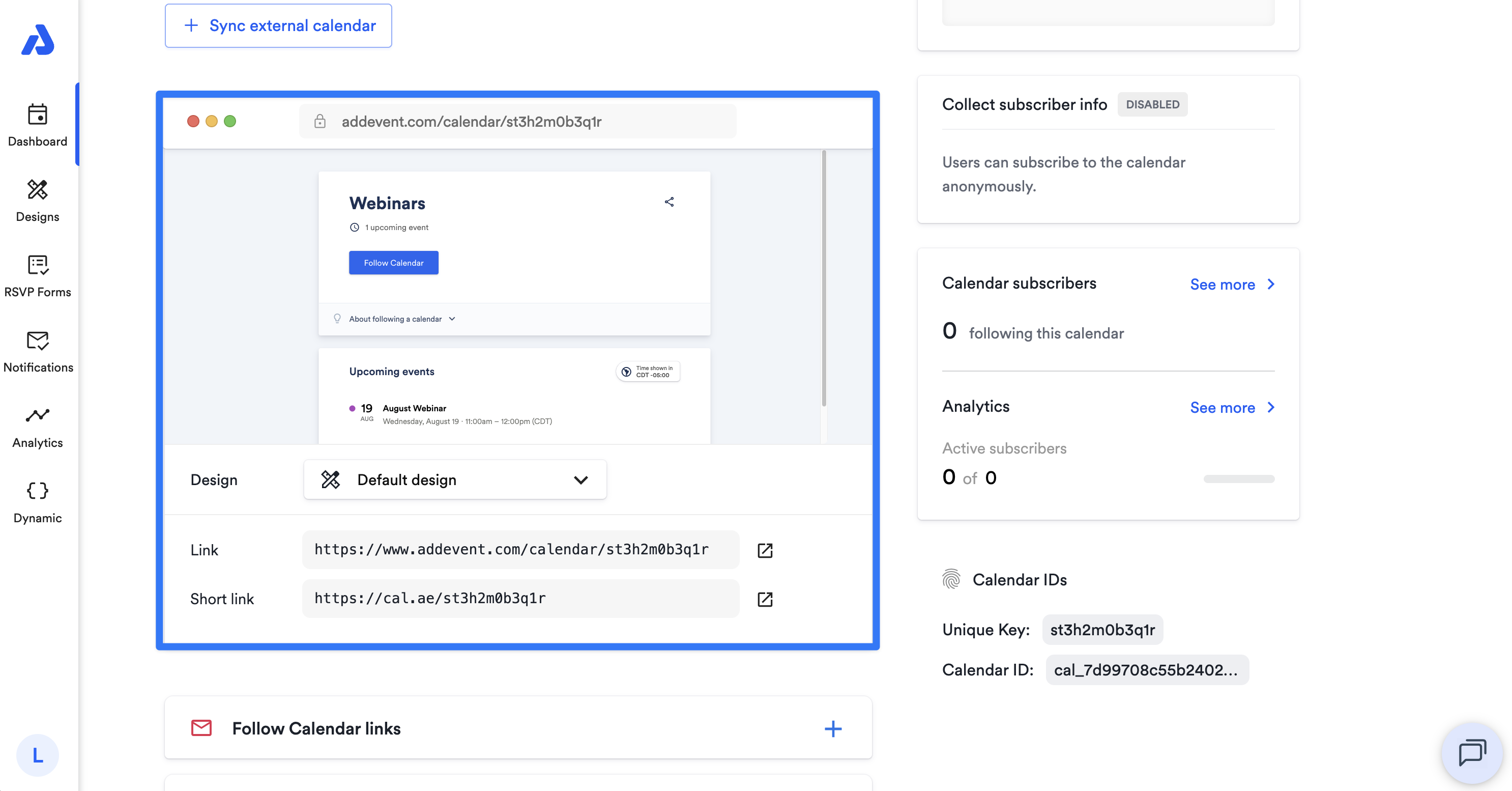Viewport: 1512px width, 791px height.
Task: Click the DISABLED badge for subscriber info
Action: pyautogui.click(x=1152, y=104)
